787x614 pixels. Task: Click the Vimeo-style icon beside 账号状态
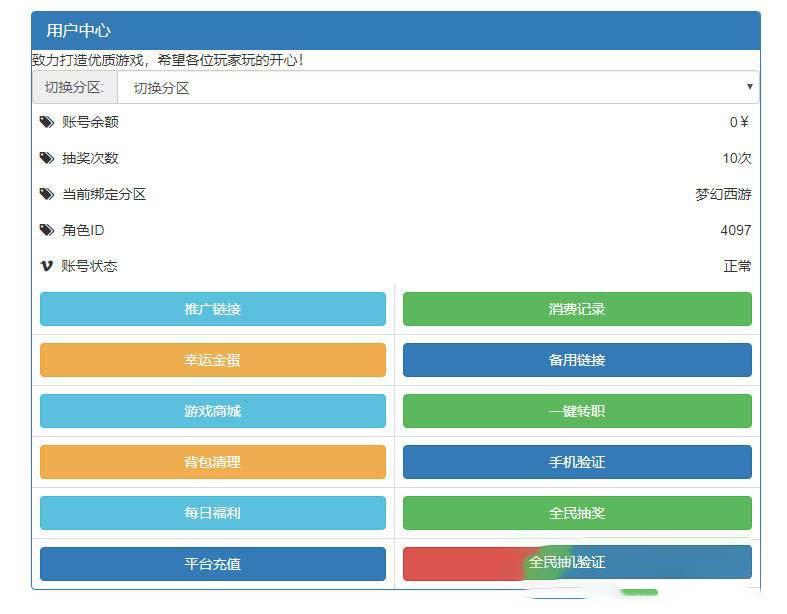coord(46,266)
